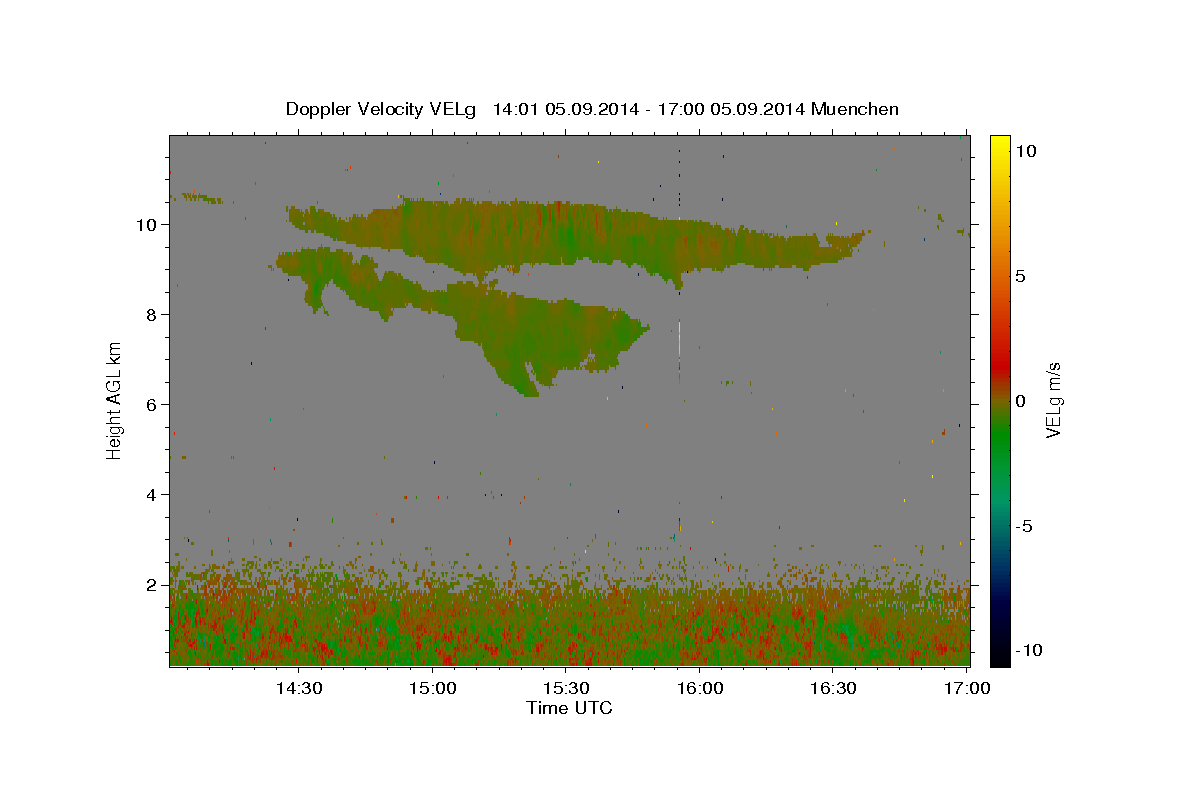Click the colorbar label '-5'

click(x=1025, y=526)
